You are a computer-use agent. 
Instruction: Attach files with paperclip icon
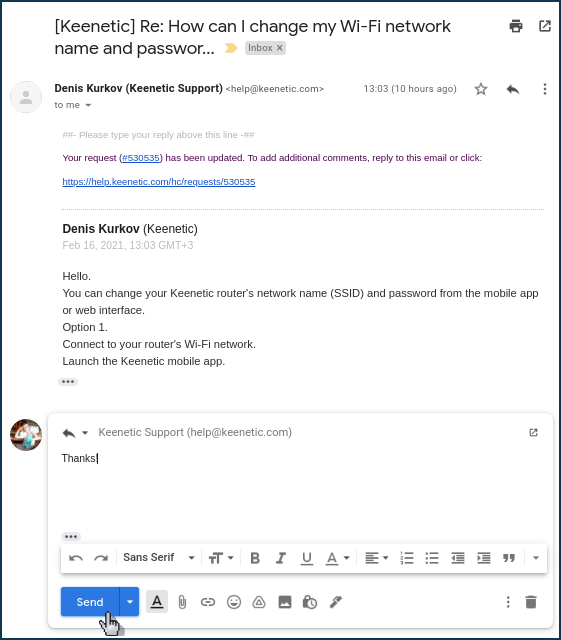182,602
